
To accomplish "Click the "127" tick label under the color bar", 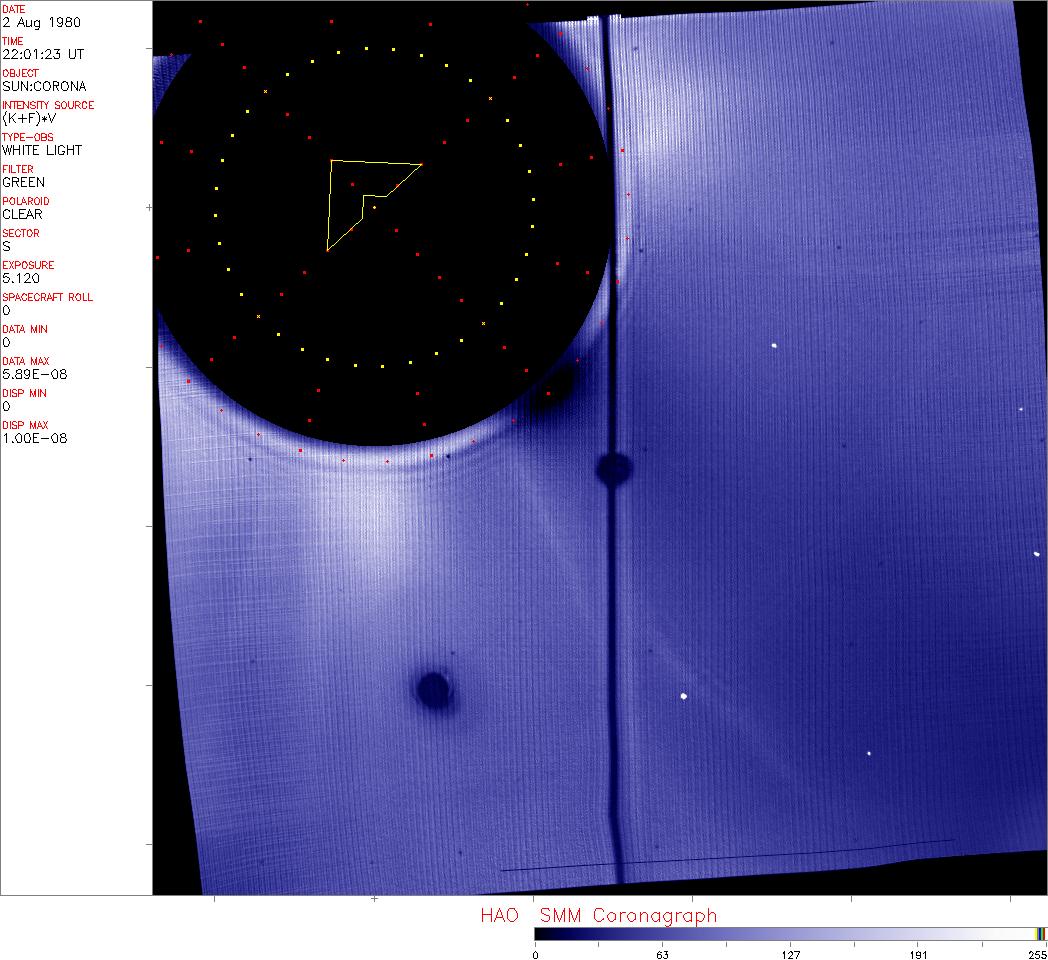I will [x=790, y=954].
